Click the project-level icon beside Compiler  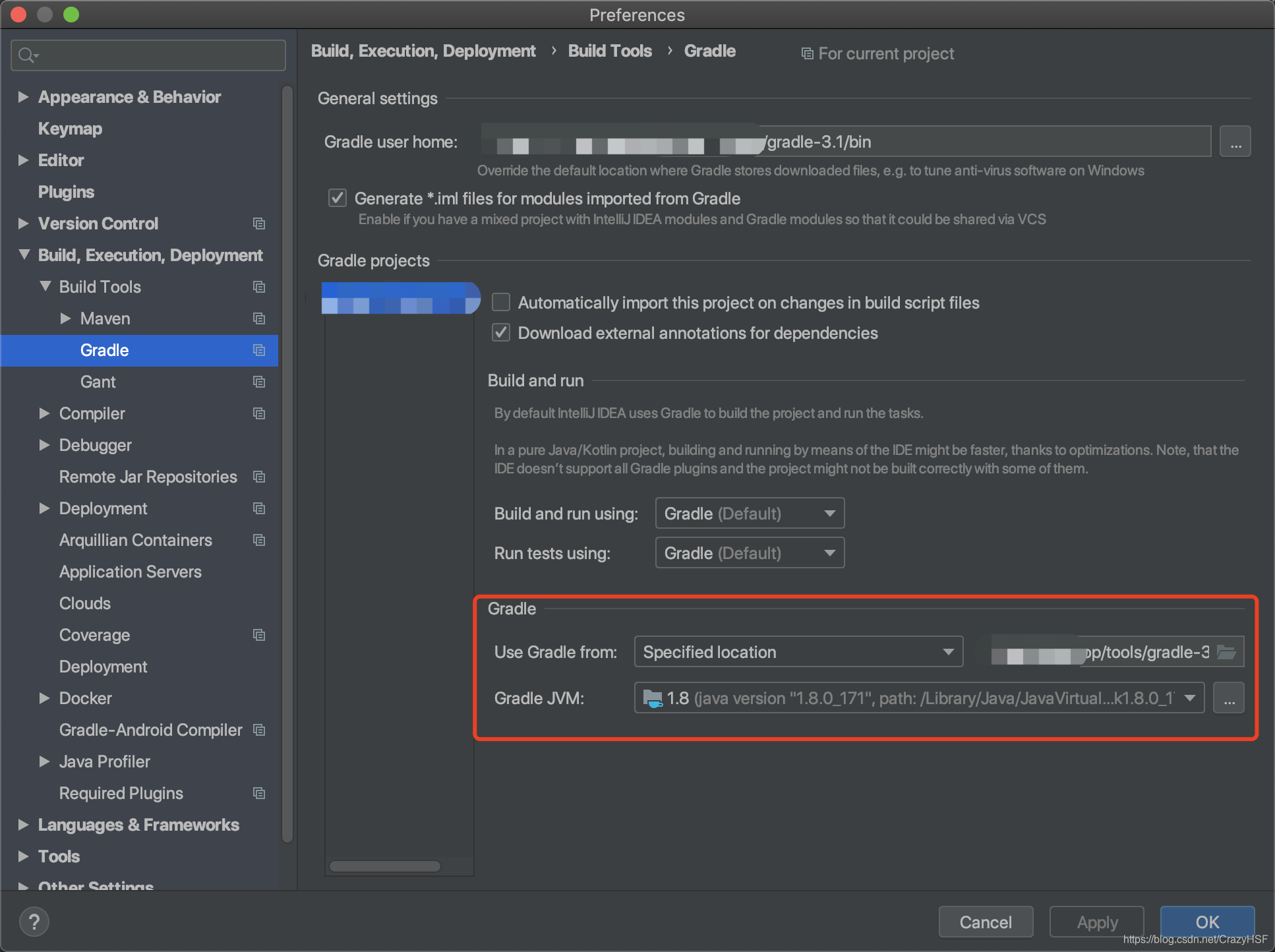click(x=259, y=413)
